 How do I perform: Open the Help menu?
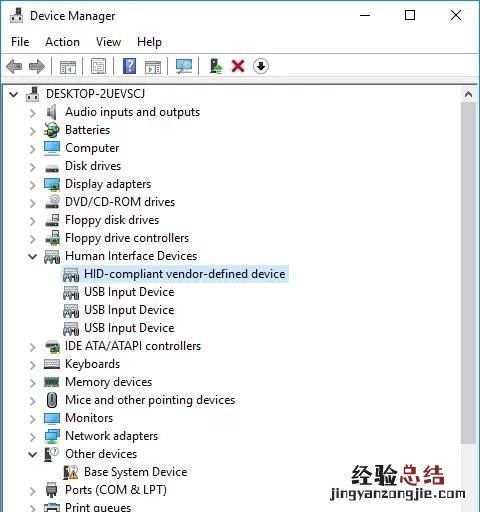[x=149, y=42]
